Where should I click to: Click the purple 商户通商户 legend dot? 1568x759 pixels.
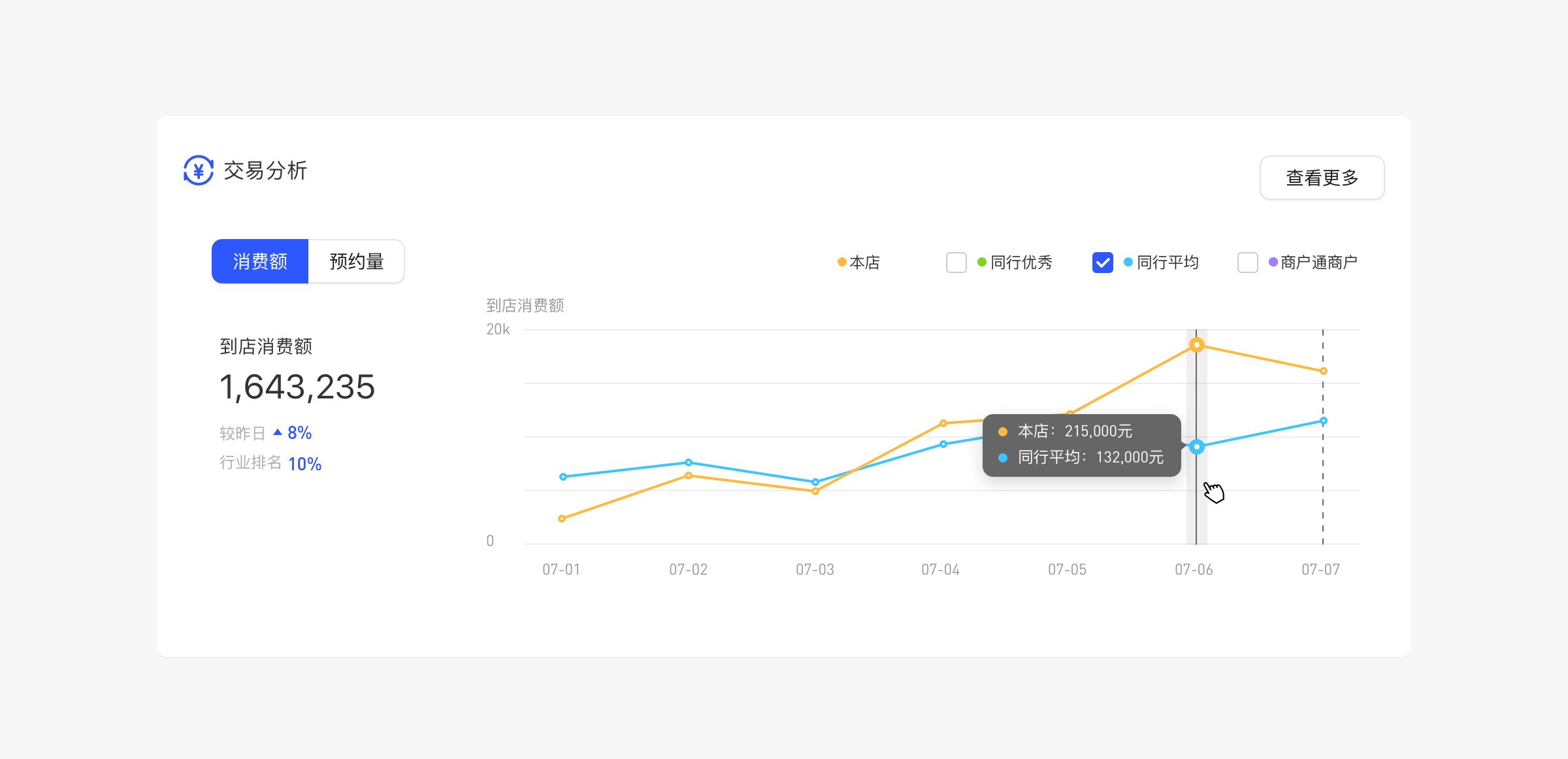(x=1273, y=262)
